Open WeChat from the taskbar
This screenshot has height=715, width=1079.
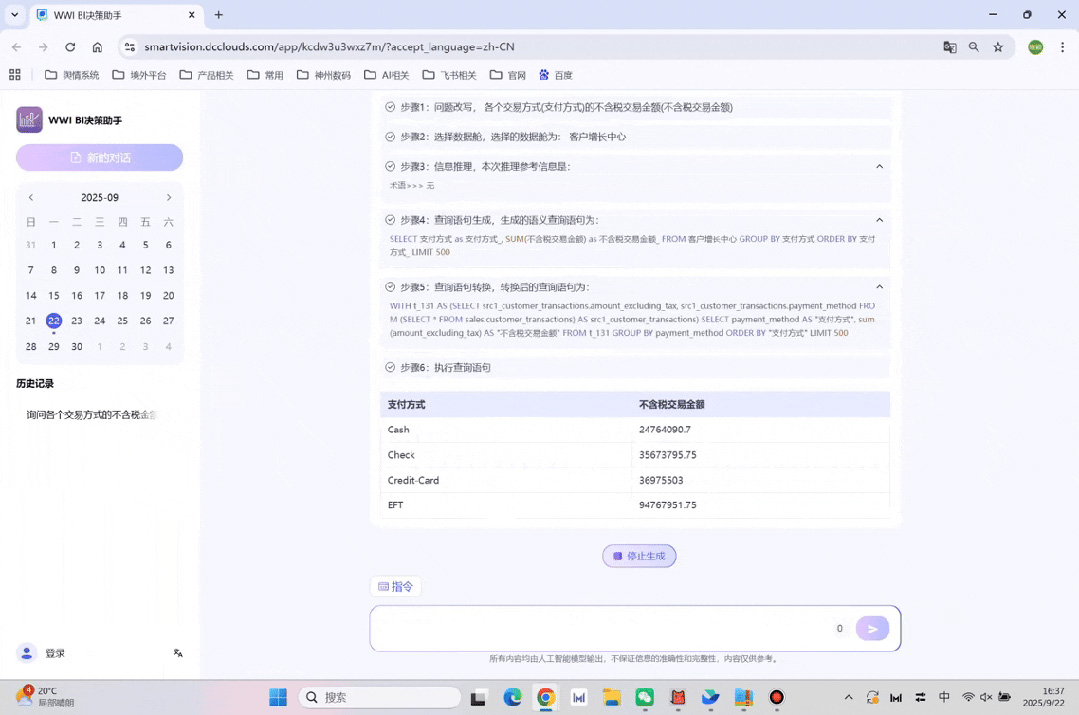(645, 697)
